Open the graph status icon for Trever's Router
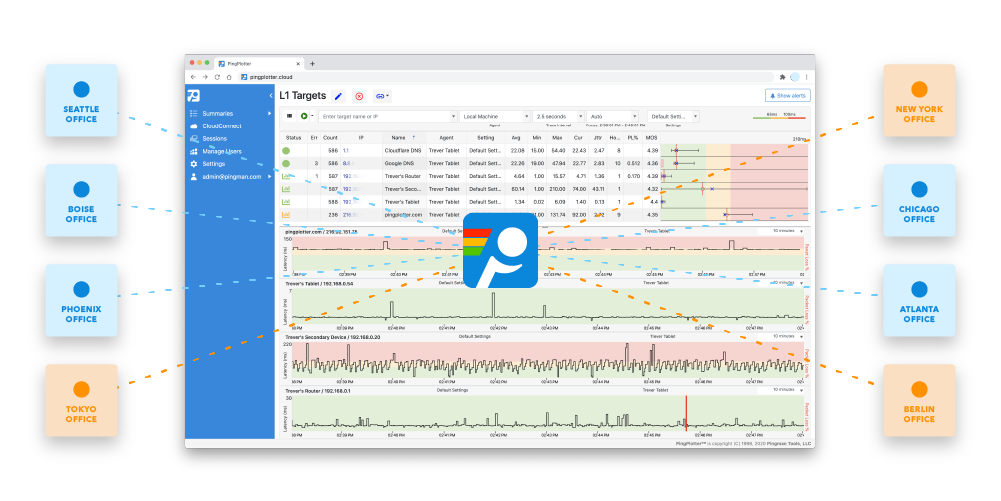 [x=286, y=175]
